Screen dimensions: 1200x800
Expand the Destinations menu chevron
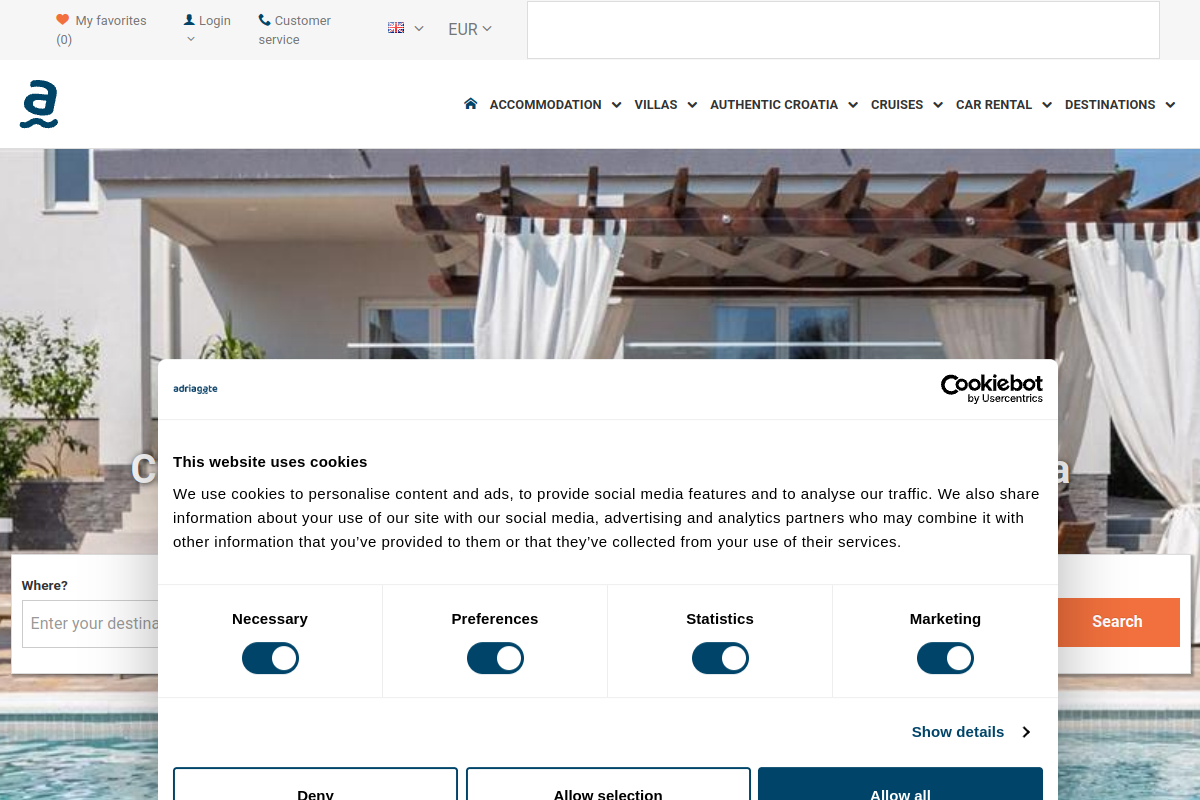[x=1170, y=105]
